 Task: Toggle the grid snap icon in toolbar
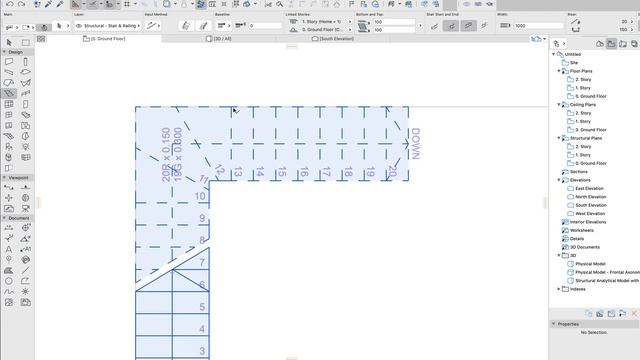[x=127, y=4]
